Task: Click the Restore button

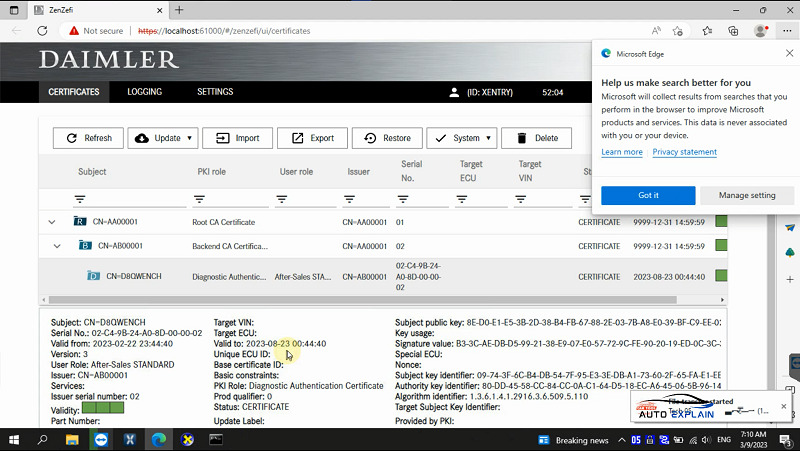Action: (x=387, y=138)
